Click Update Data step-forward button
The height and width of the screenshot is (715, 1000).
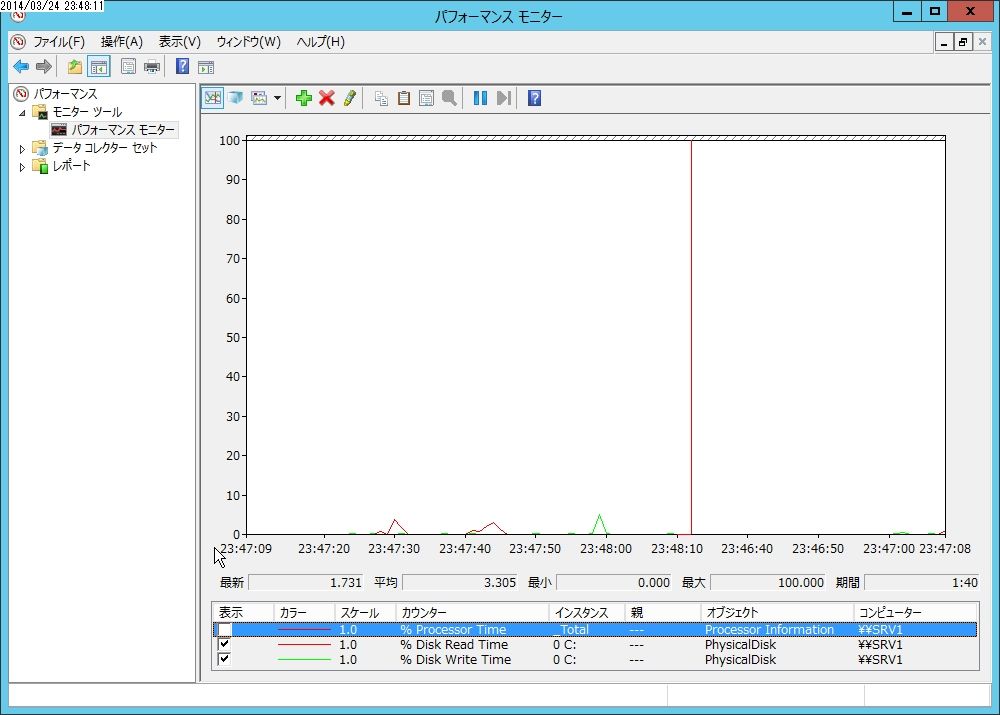504,98
